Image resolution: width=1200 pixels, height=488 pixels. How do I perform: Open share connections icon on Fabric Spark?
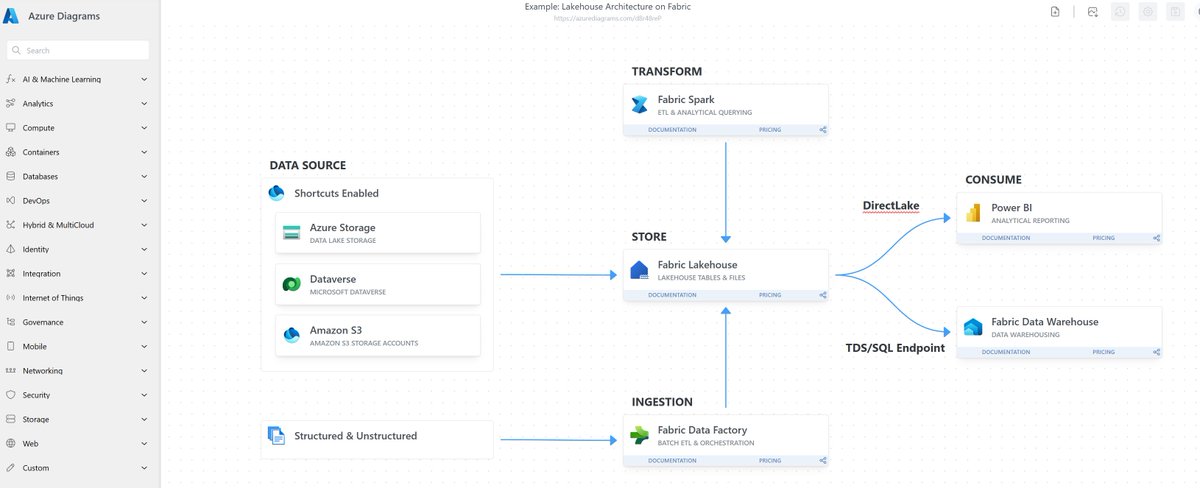pyautogui.click(x=823, y=129)
